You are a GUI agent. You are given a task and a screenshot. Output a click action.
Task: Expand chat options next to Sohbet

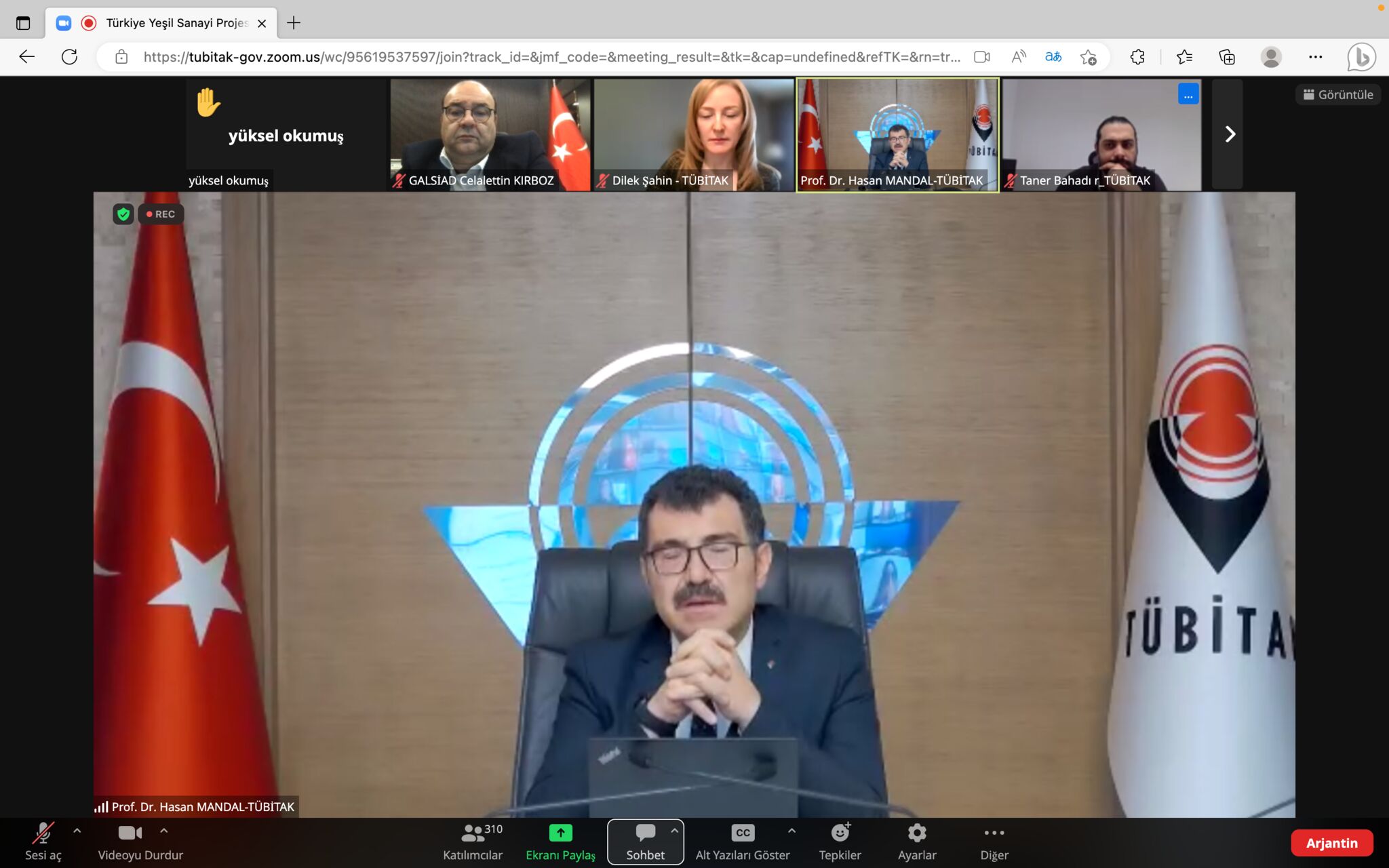[x=674, y=829]
